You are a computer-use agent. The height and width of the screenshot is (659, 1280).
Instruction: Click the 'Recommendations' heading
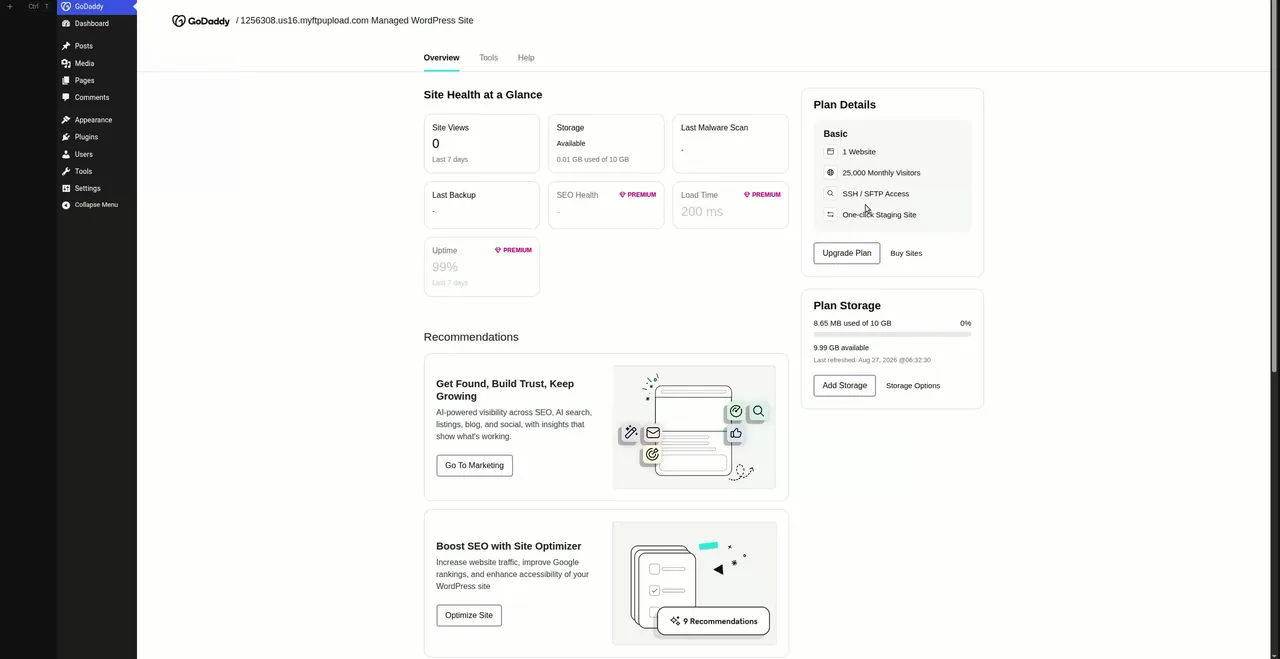click(471, 337)
